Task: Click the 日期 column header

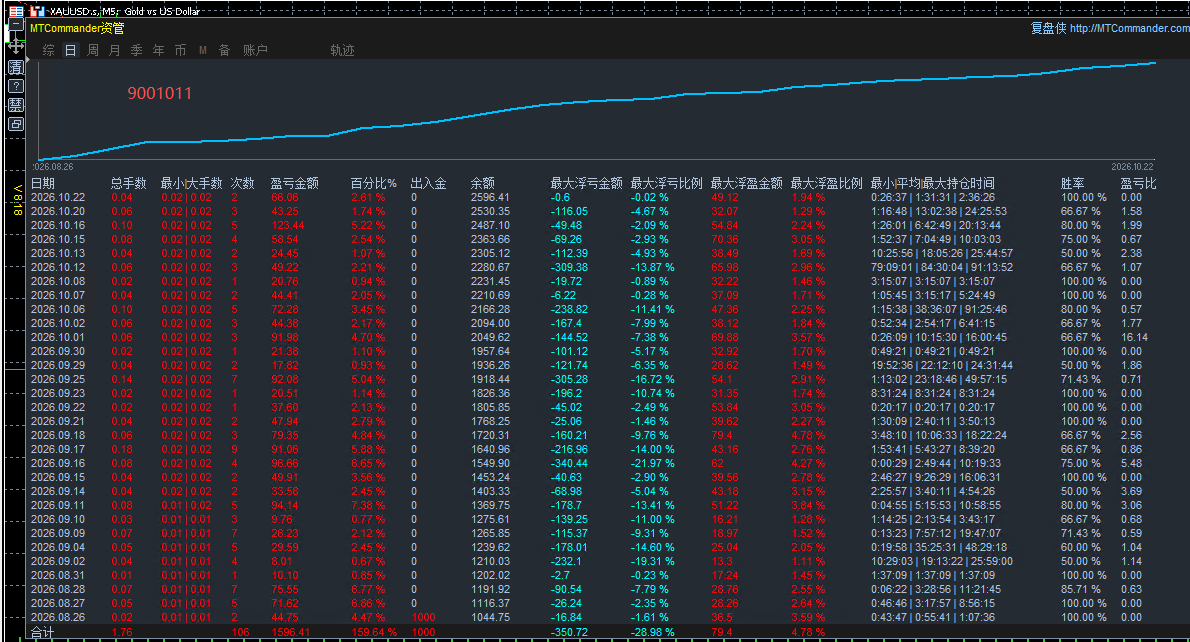Action: [x=42, y=183]
